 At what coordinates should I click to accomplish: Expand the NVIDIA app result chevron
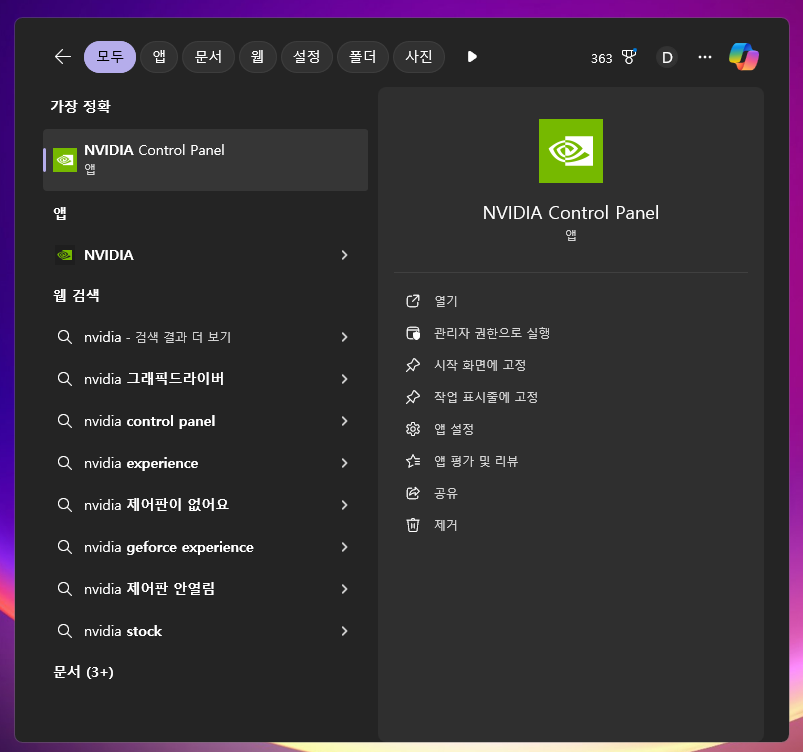coord(345,255)
